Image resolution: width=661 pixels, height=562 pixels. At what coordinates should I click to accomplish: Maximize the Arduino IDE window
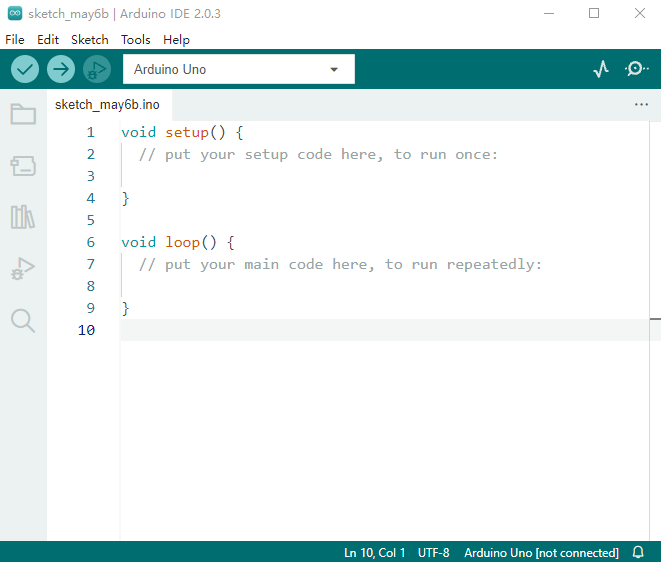coord(594,13)
